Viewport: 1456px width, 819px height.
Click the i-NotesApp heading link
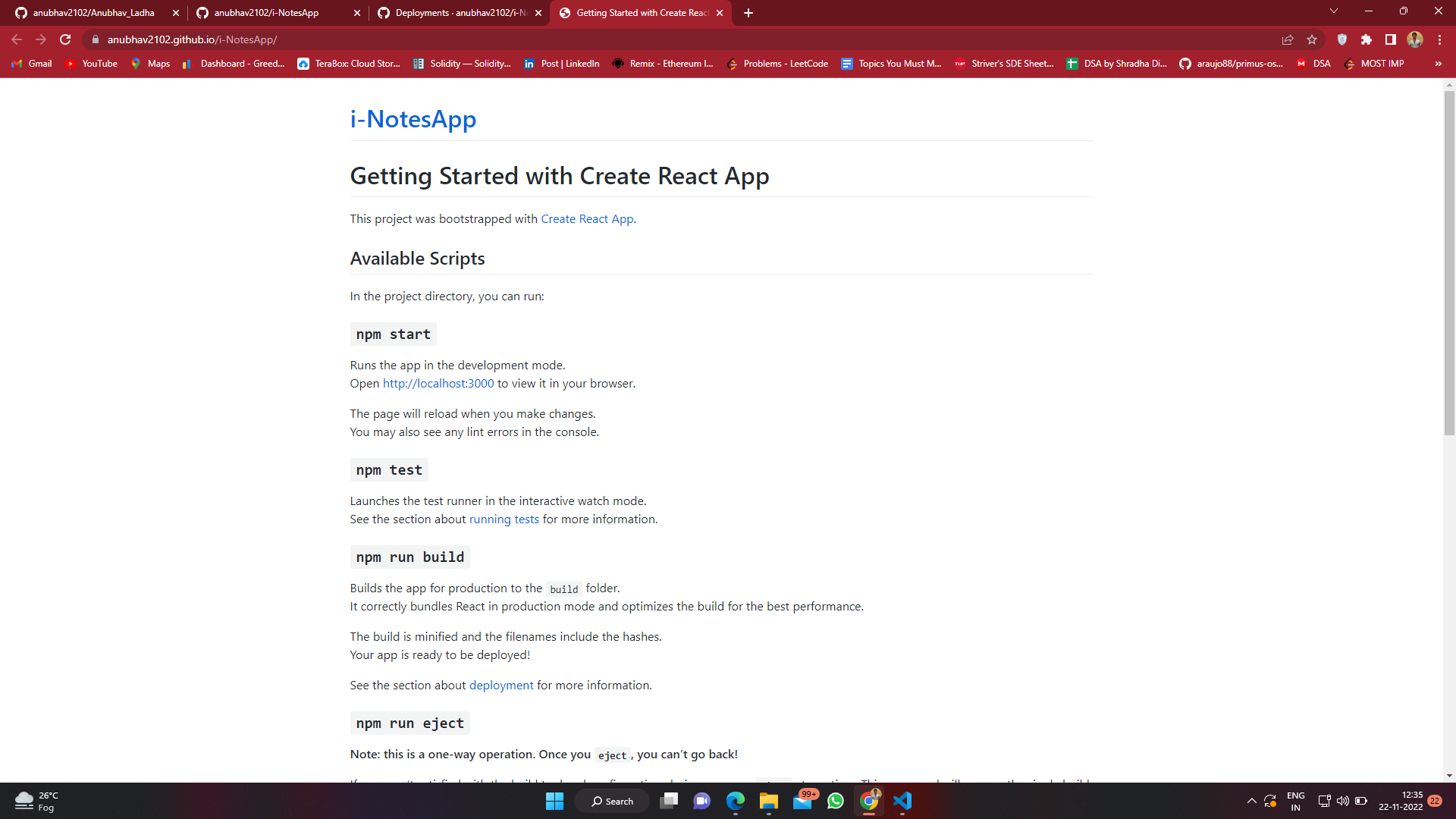[413, 119]
